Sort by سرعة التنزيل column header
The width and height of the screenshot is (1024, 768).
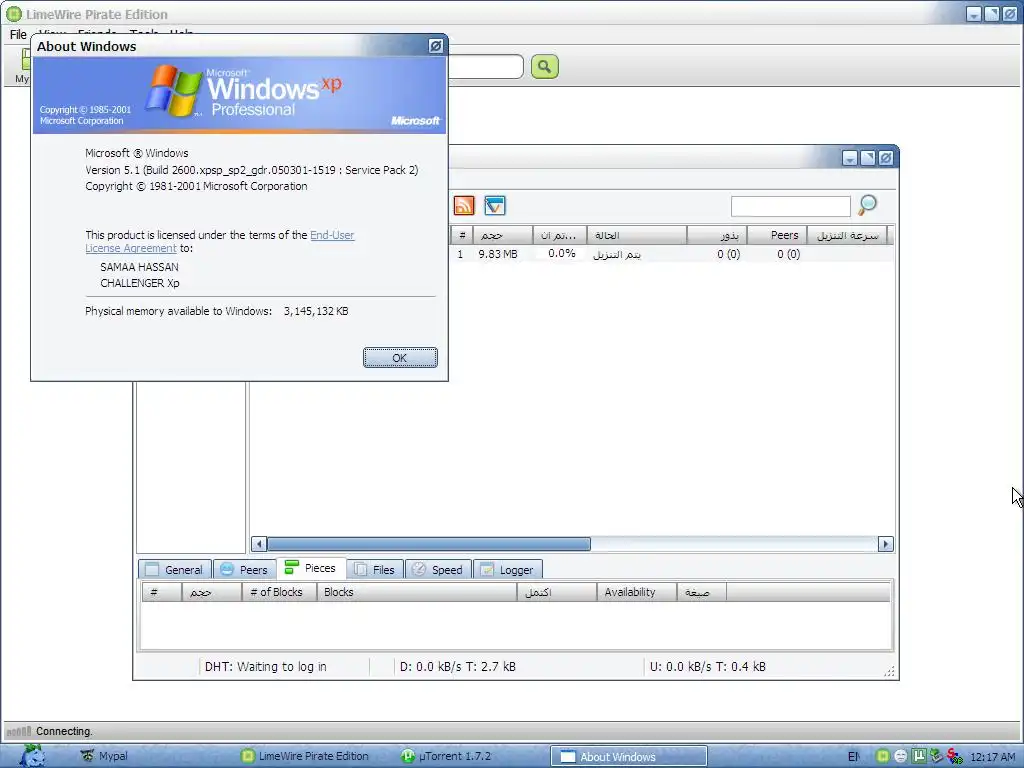pyautogui.click(x=847, y=235)
